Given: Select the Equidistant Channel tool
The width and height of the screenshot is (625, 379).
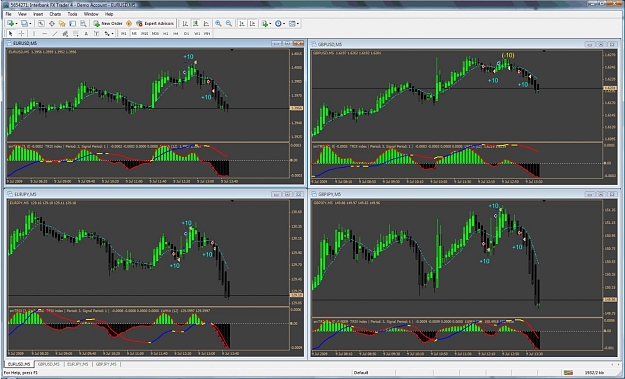Looking at the screenshot, I should click(65, 33).
